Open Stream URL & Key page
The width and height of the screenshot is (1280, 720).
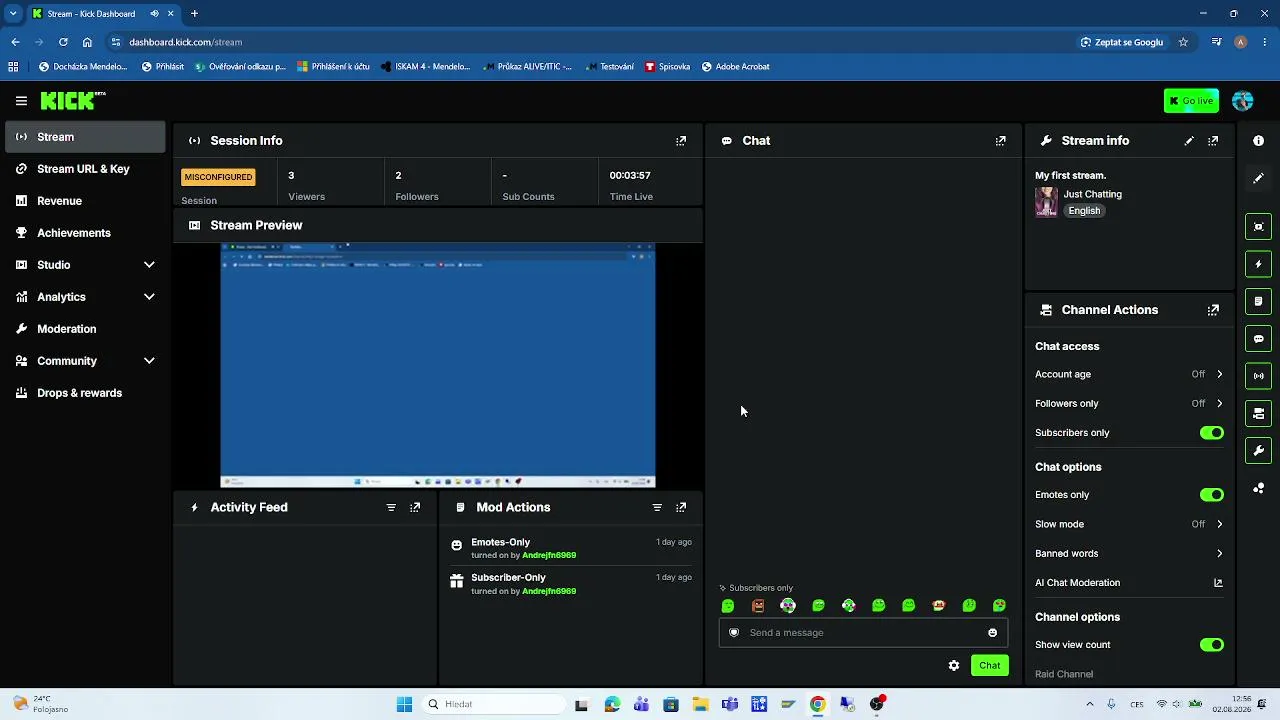click(85, 169)
